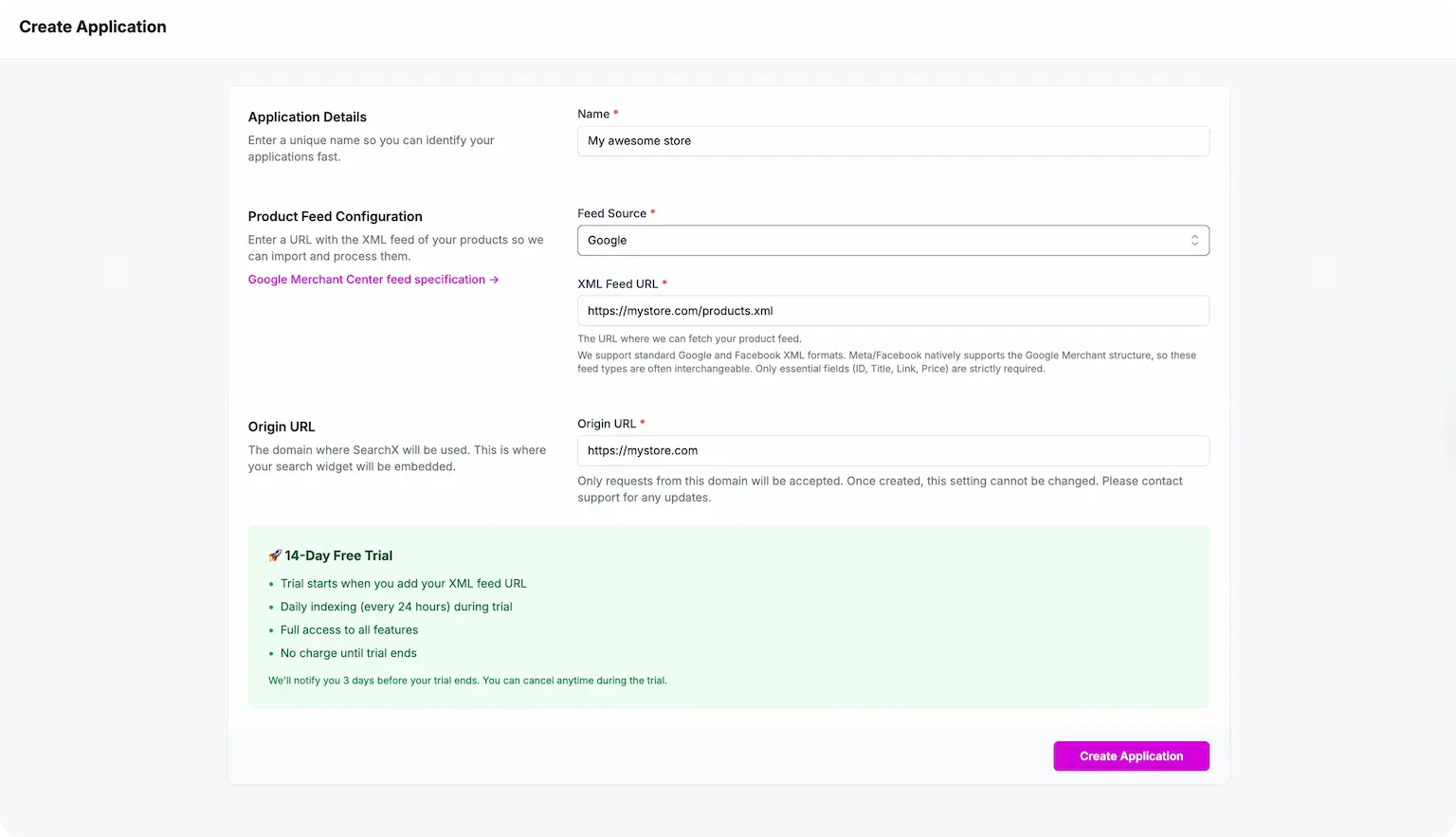Click the XML Feed URL label above the input
Image resolution: width=1456 pixels, height=837 pixels.
[x=617, y=283]
